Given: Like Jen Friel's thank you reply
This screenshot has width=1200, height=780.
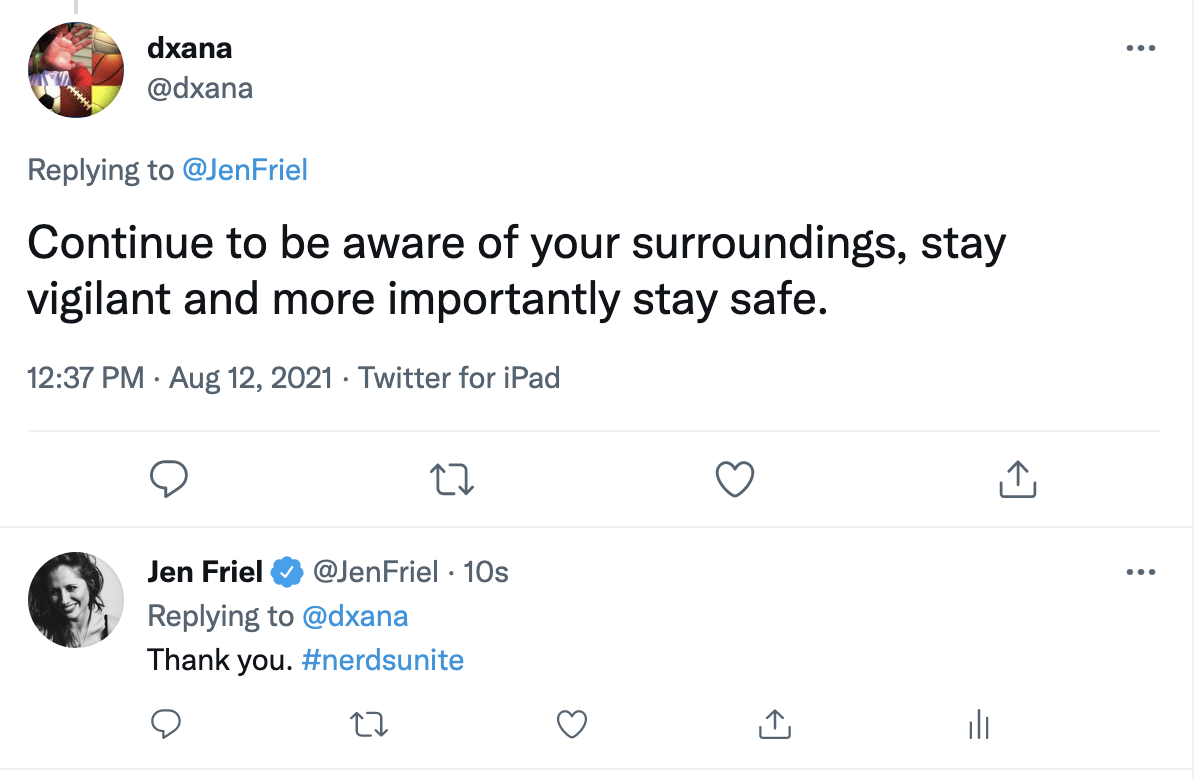Looking at the screenshot, I should click(x=571, y=723).
